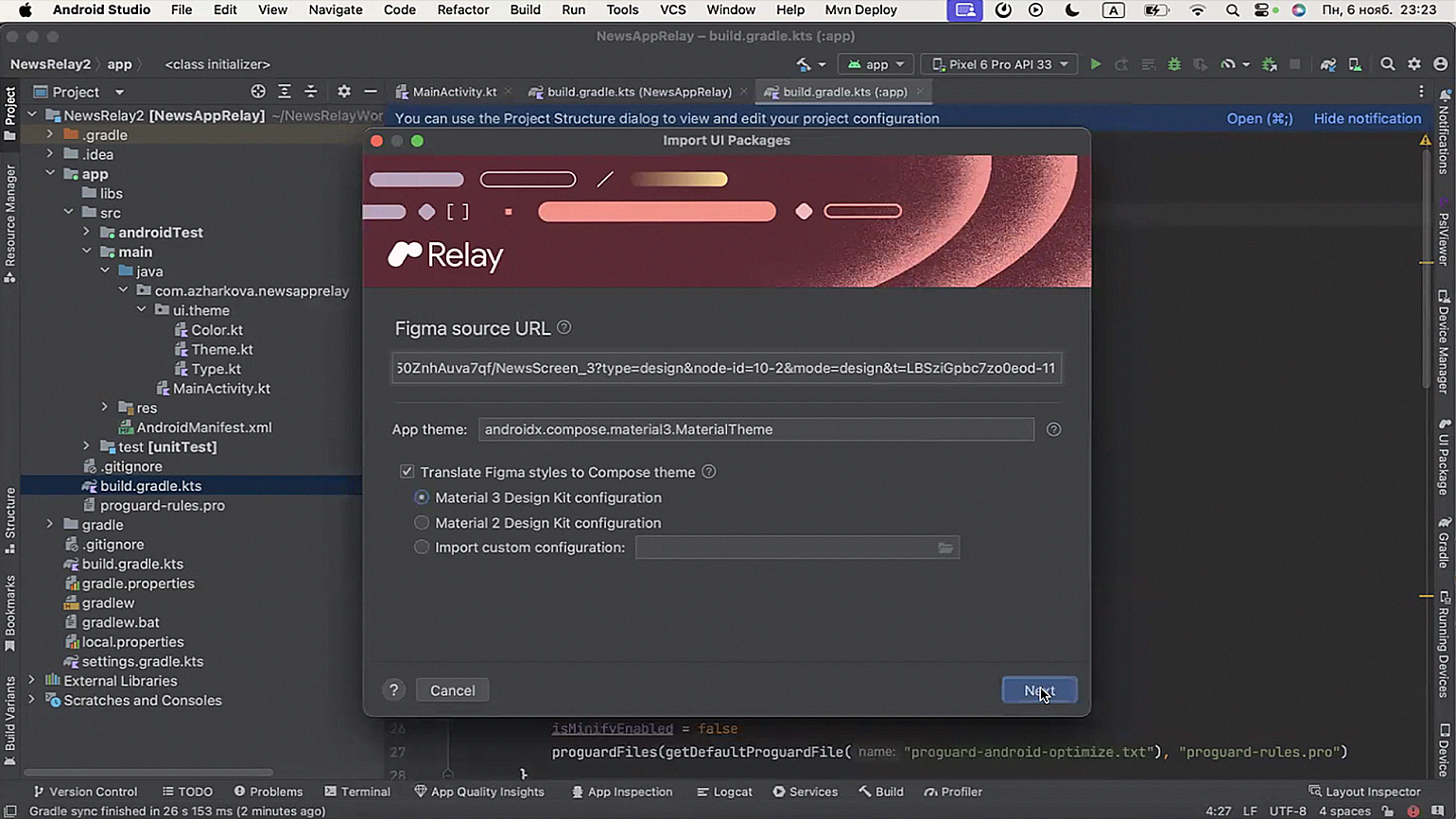Viewport: 1456px width, 819px height.
Task: Expand the androidTest folder
Action: tap(87, 233)
